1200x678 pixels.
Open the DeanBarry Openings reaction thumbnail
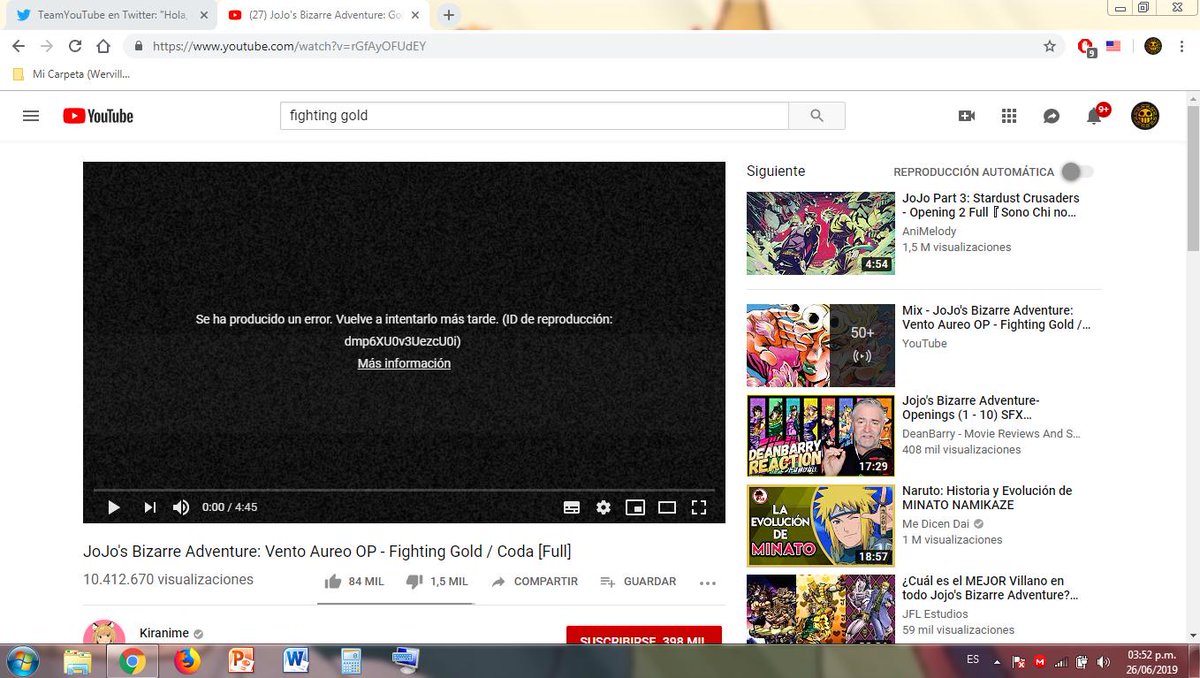(820, 436)
